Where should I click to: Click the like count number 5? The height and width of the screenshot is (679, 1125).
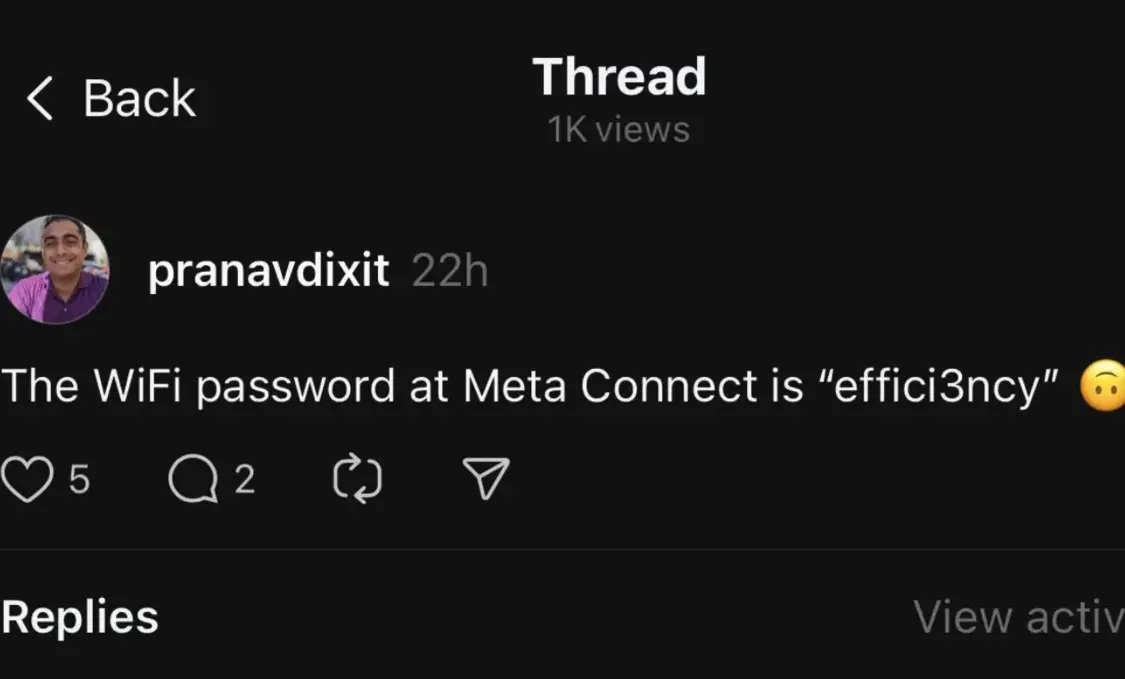tap(79, 479)
